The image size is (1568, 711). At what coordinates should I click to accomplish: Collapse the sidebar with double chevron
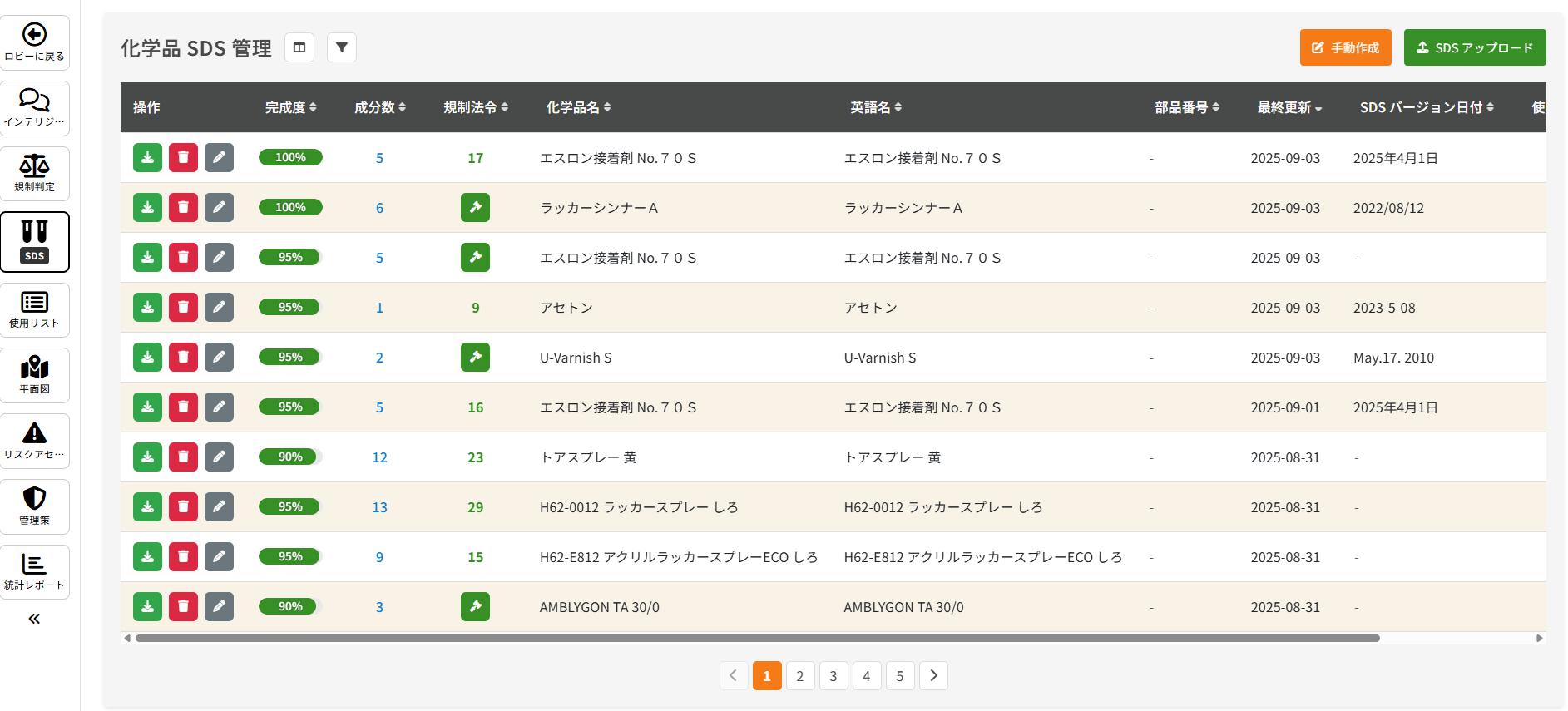[34, 619]
